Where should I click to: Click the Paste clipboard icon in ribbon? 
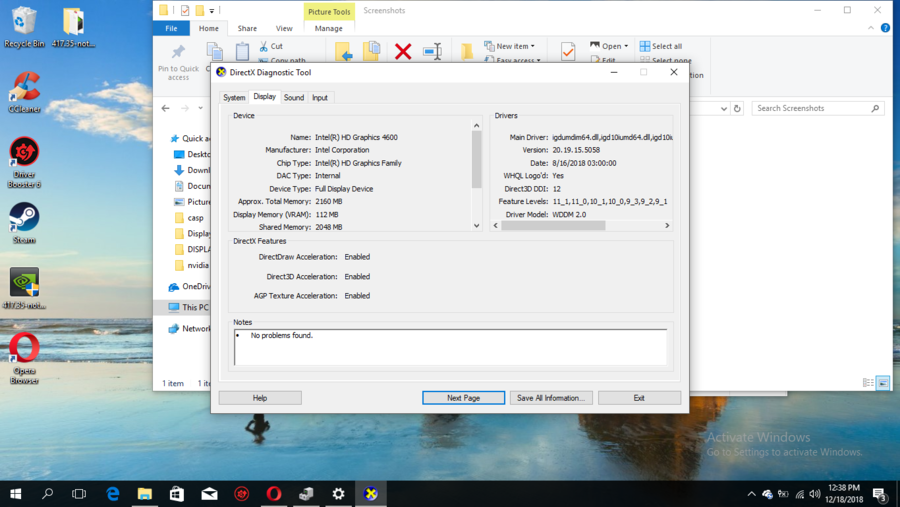point(242,51)
